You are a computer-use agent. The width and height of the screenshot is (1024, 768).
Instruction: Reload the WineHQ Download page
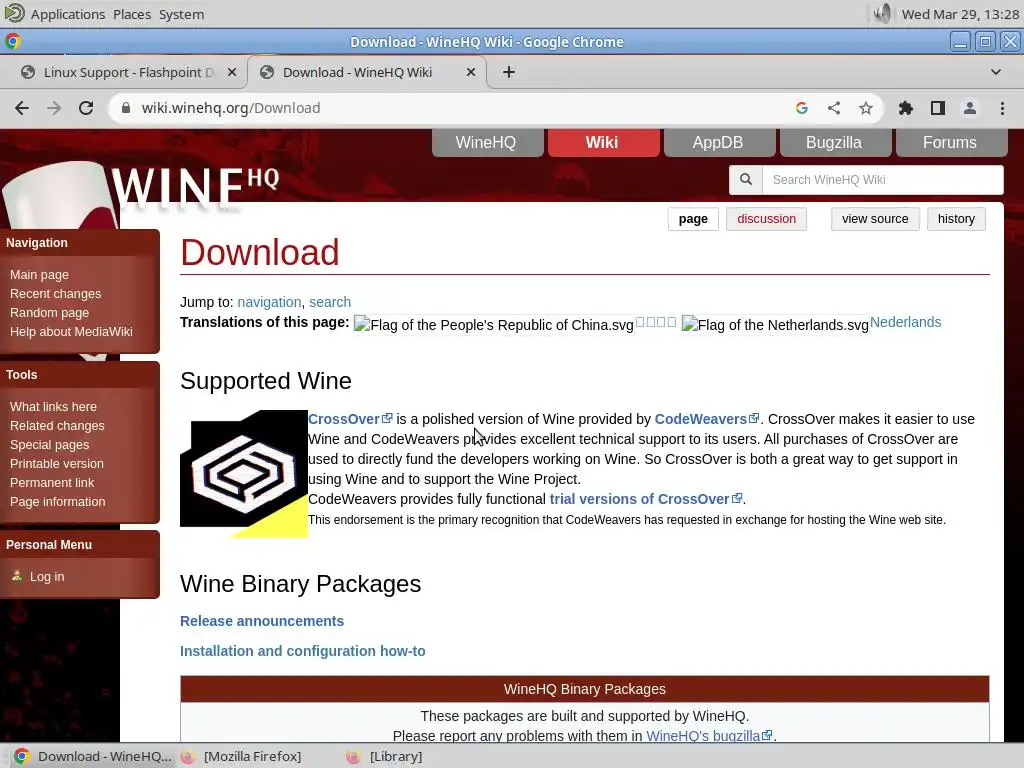click(x=86, y=108)
